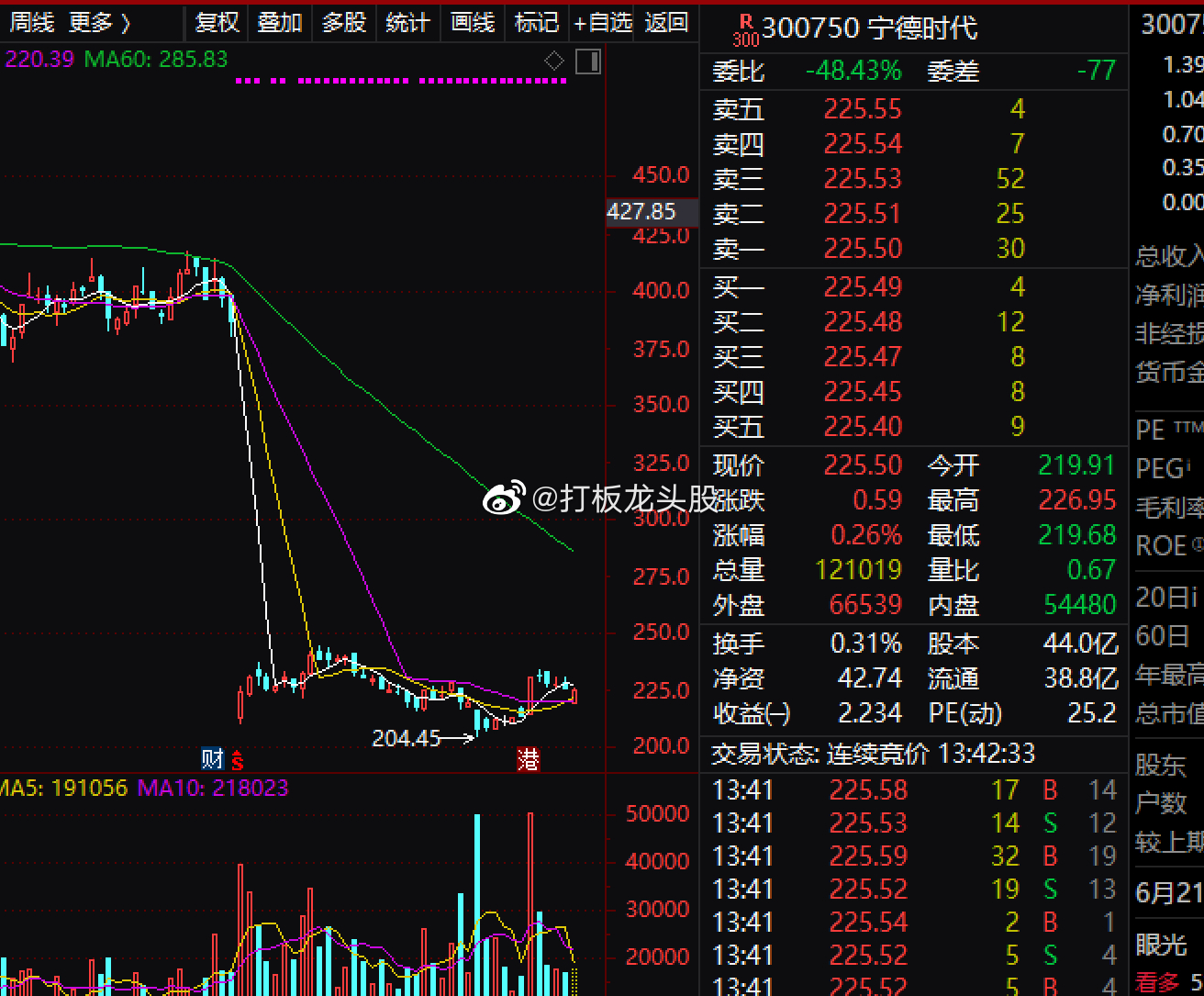Viewport: 1204px width, 996px height.
Task: Select the 卖四 225.54 ask row
Action: pos(914,144)
